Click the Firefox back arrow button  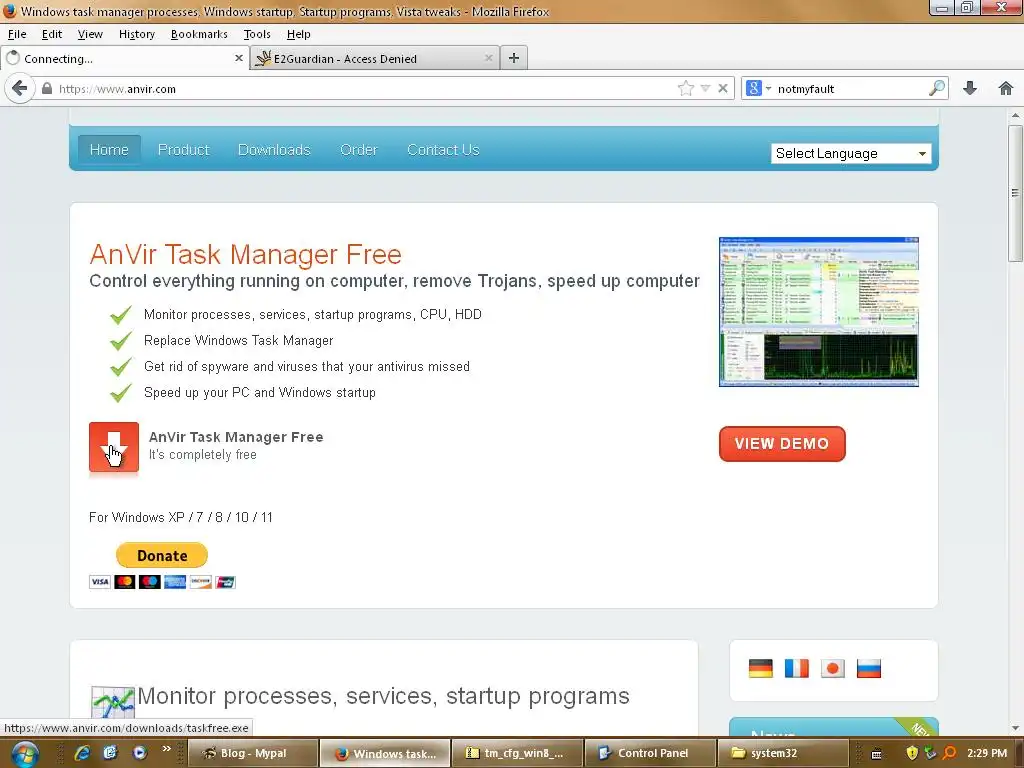(20, 88)
